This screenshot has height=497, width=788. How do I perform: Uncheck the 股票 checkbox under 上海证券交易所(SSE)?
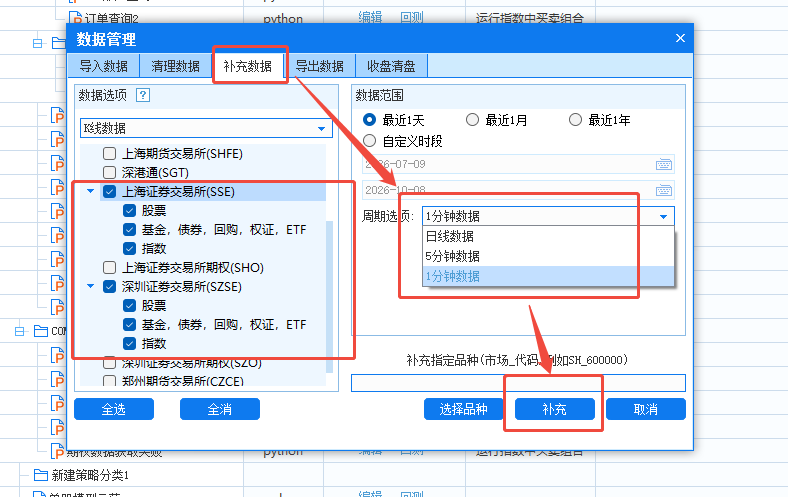pos(129,211)
